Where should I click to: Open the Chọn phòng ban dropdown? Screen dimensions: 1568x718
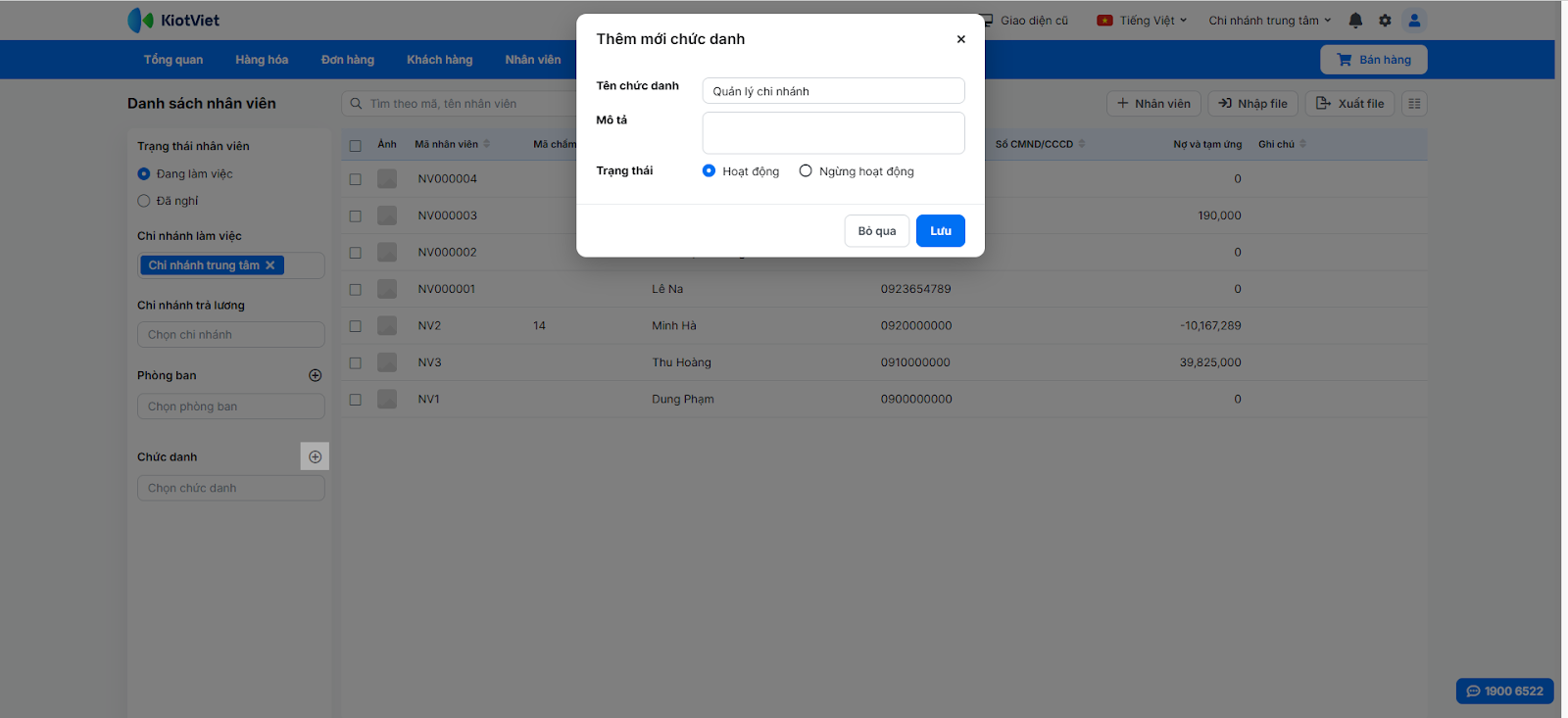(231, 407)
